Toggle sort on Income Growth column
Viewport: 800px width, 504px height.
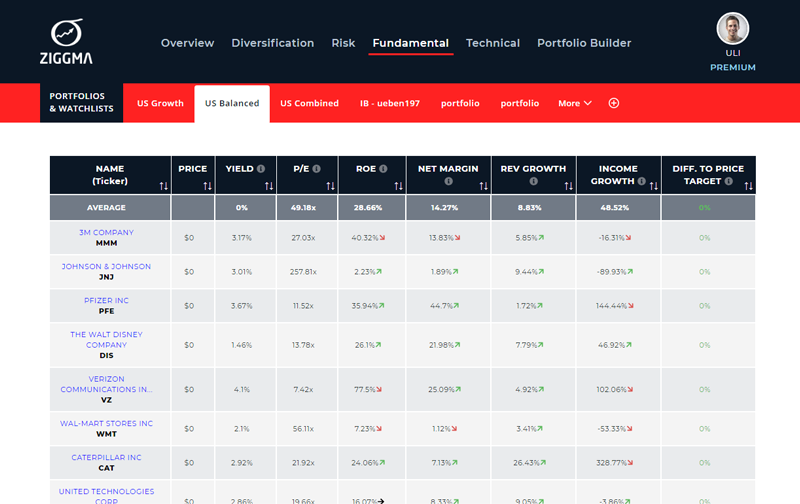652,186
